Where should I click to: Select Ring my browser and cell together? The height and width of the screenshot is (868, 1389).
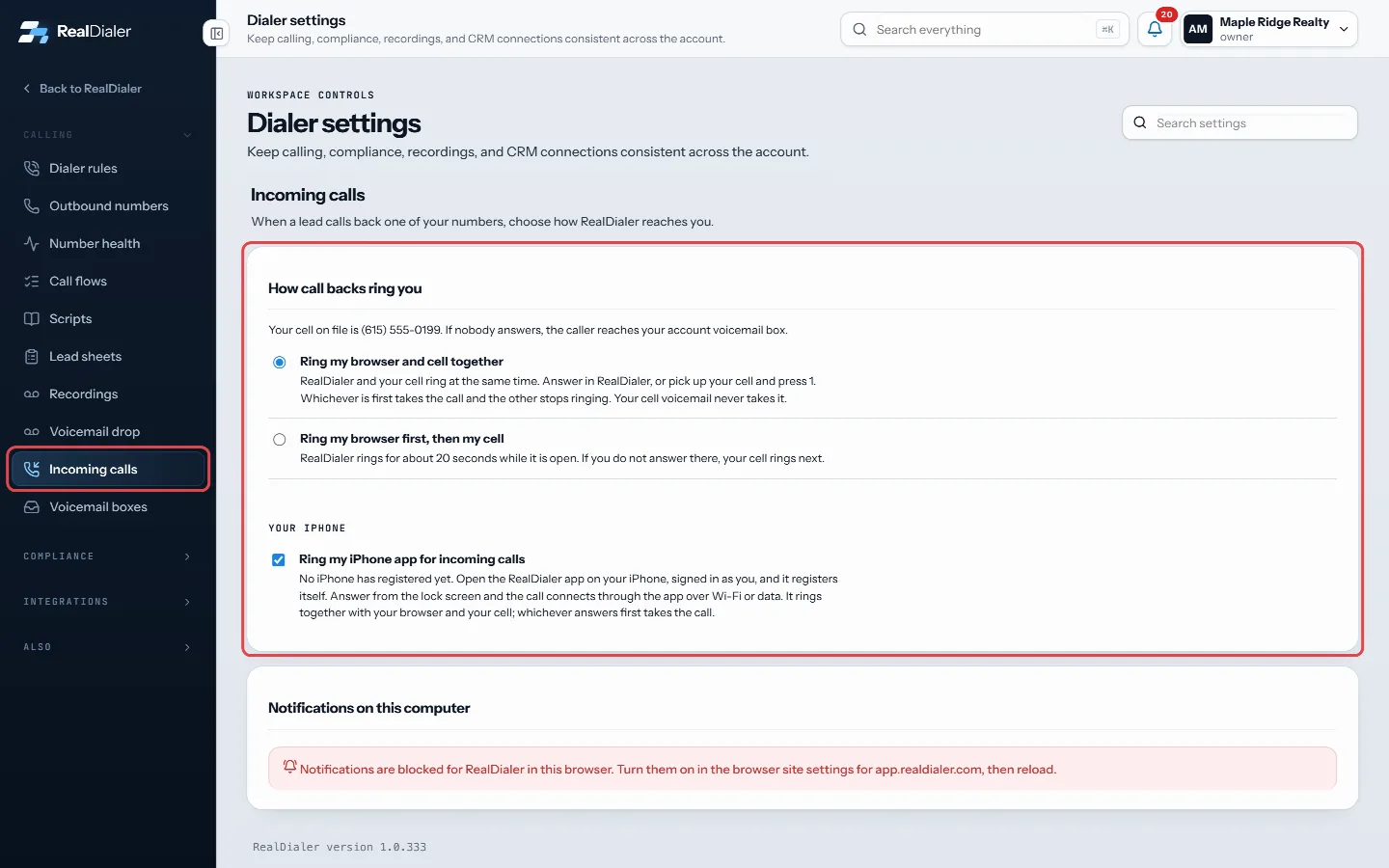point(280,363)
